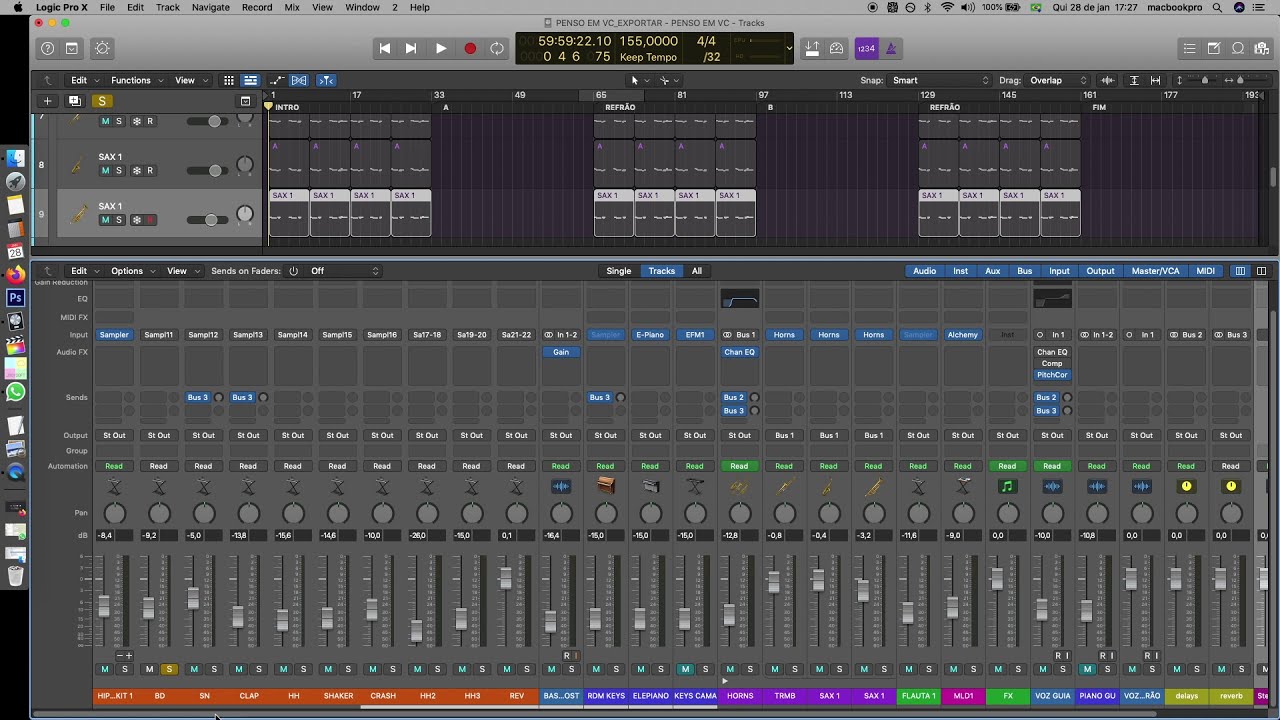Open the Mixer Options menu
Screen dimensions: 1280x720
pyautogui.click(x=132, y=271)
